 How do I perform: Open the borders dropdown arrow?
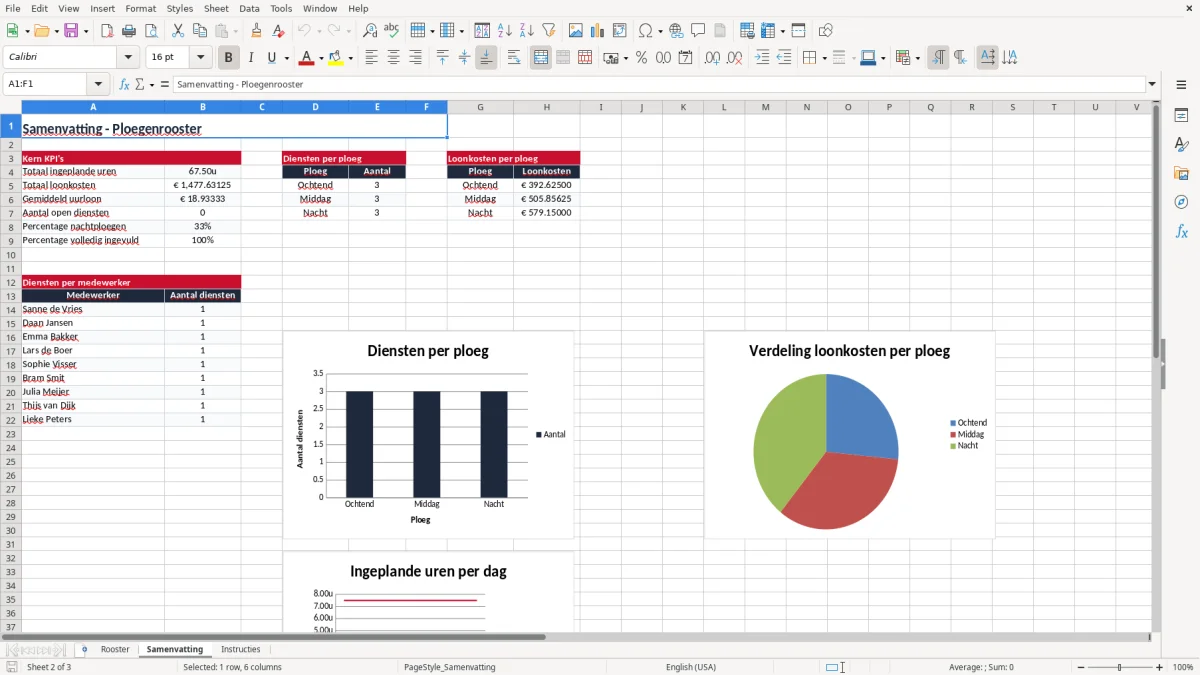coord(824,58)
